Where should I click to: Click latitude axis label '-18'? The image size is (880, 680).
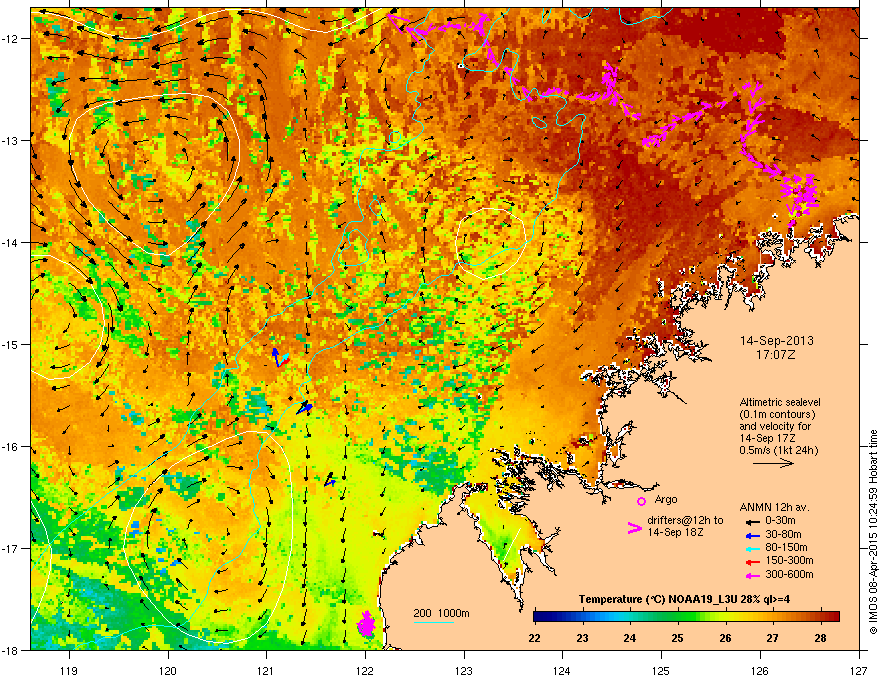pyautogui.click(x=10, y=650)
